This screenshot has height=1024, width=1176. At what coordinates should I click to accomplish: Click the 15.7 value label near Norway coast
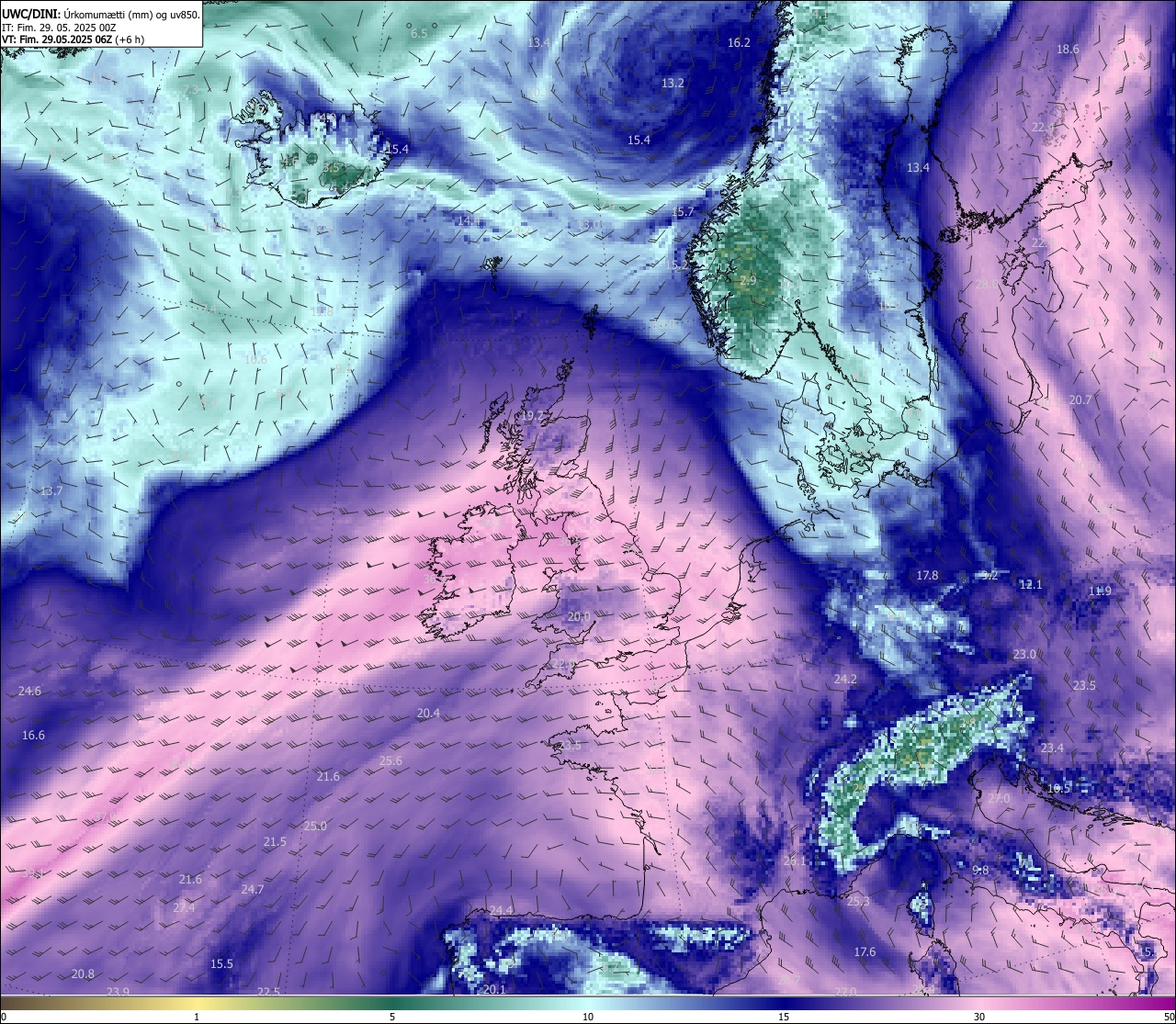coord(684,212)
